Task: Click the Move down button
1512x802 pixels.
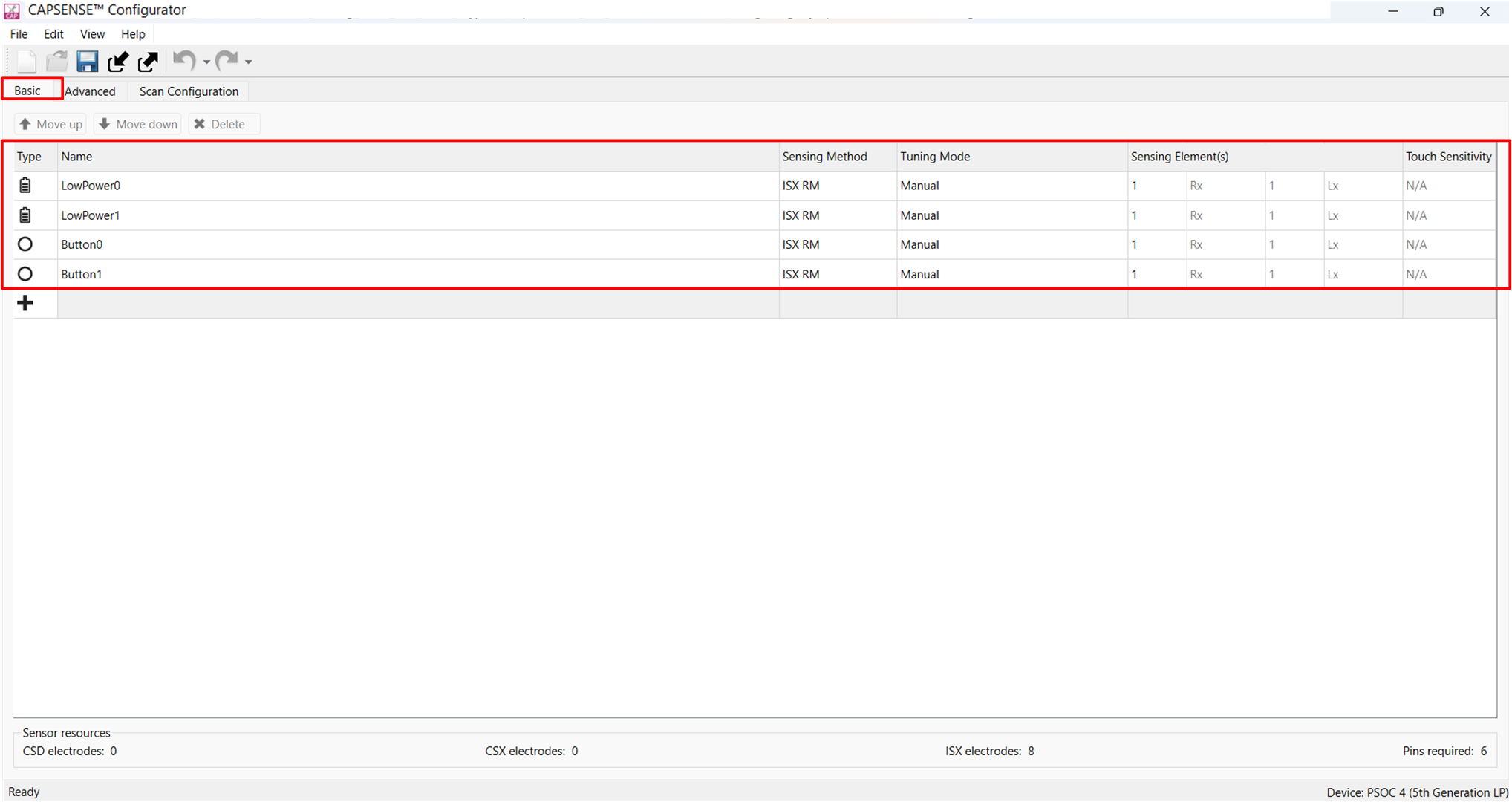Action: (x=138, y=124)
